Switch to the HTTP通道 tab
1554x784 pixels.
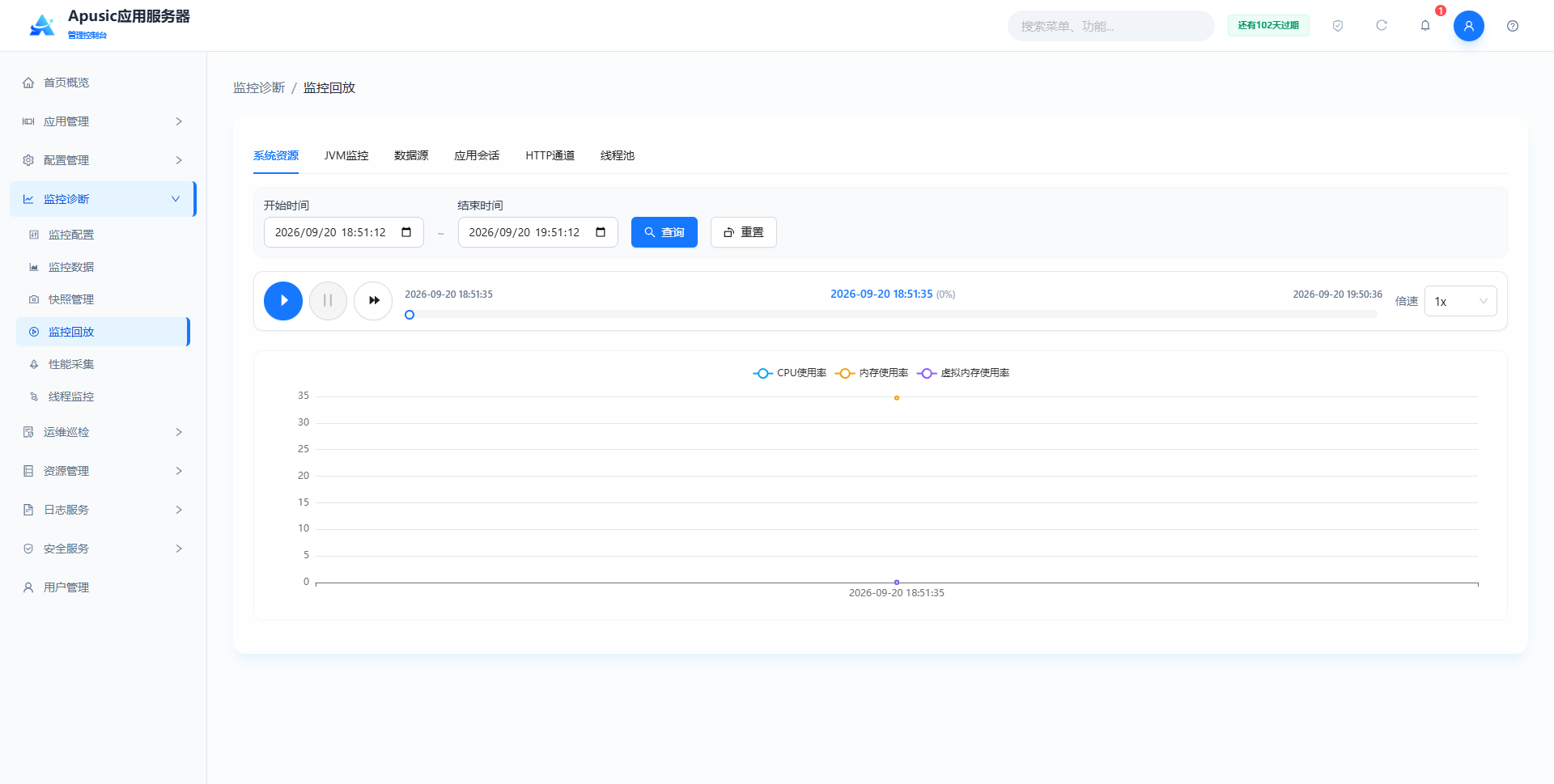(550, 155)
